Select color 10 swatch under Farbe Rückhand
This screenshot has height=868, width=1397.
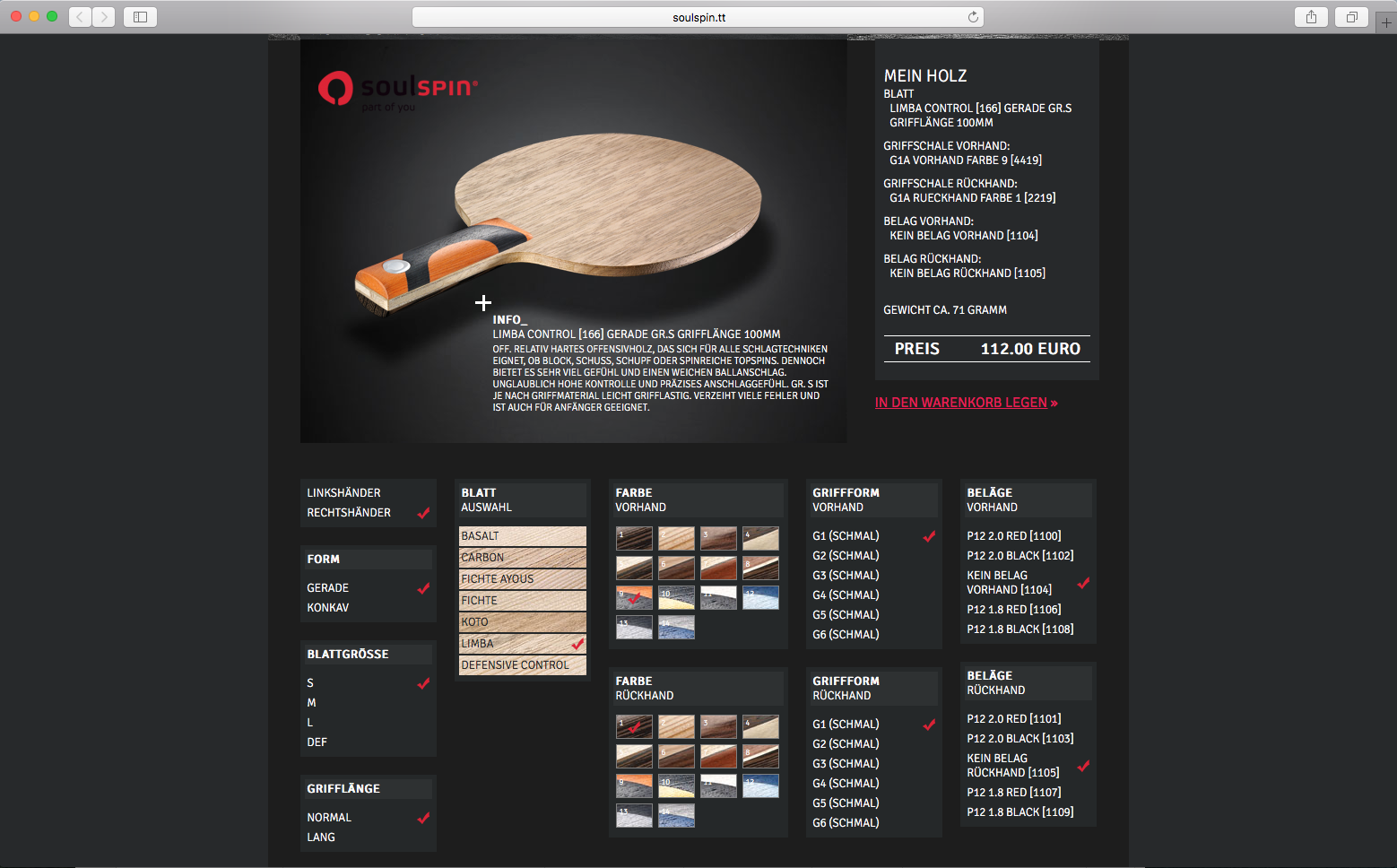pyautogui.click(x=676, y=786)
